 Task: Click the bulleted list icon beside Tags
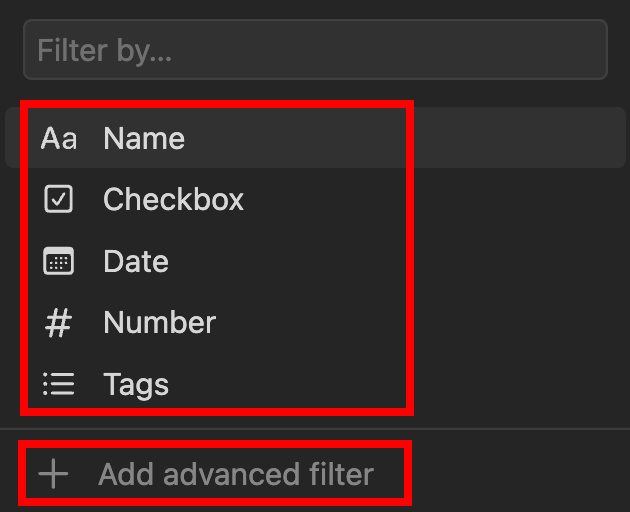click(58, 385)
